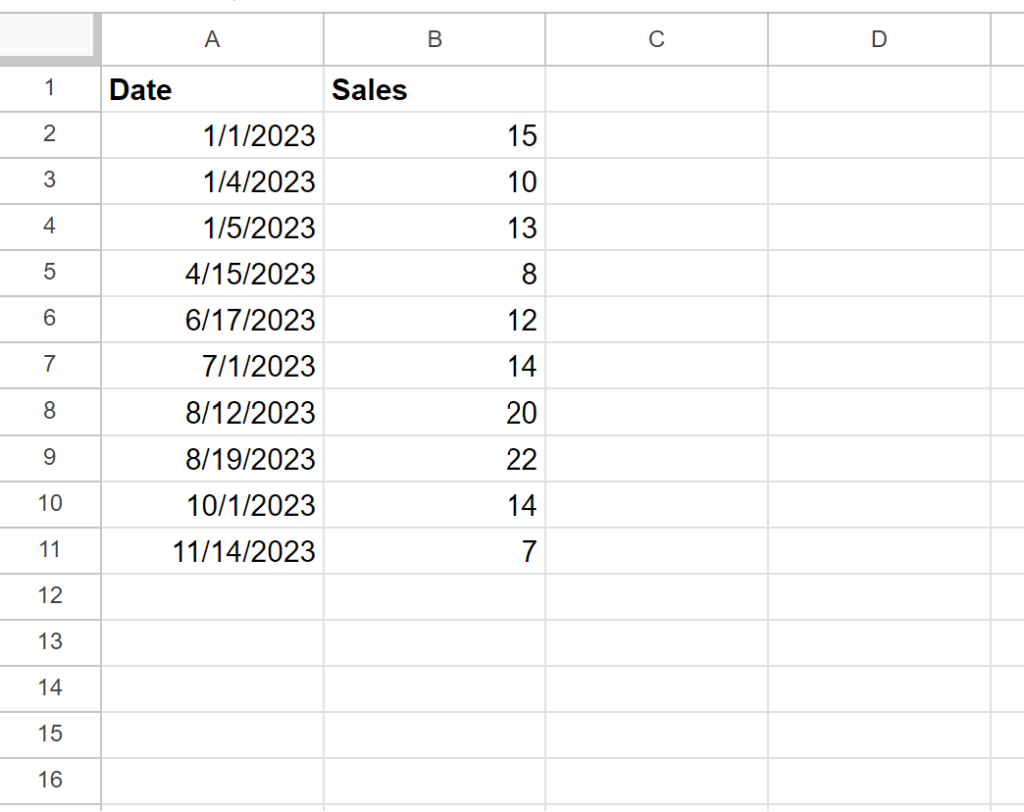The width and height of the screenshot is (1024, 812).
Task: Select column header A
Action: coord(212,39)
